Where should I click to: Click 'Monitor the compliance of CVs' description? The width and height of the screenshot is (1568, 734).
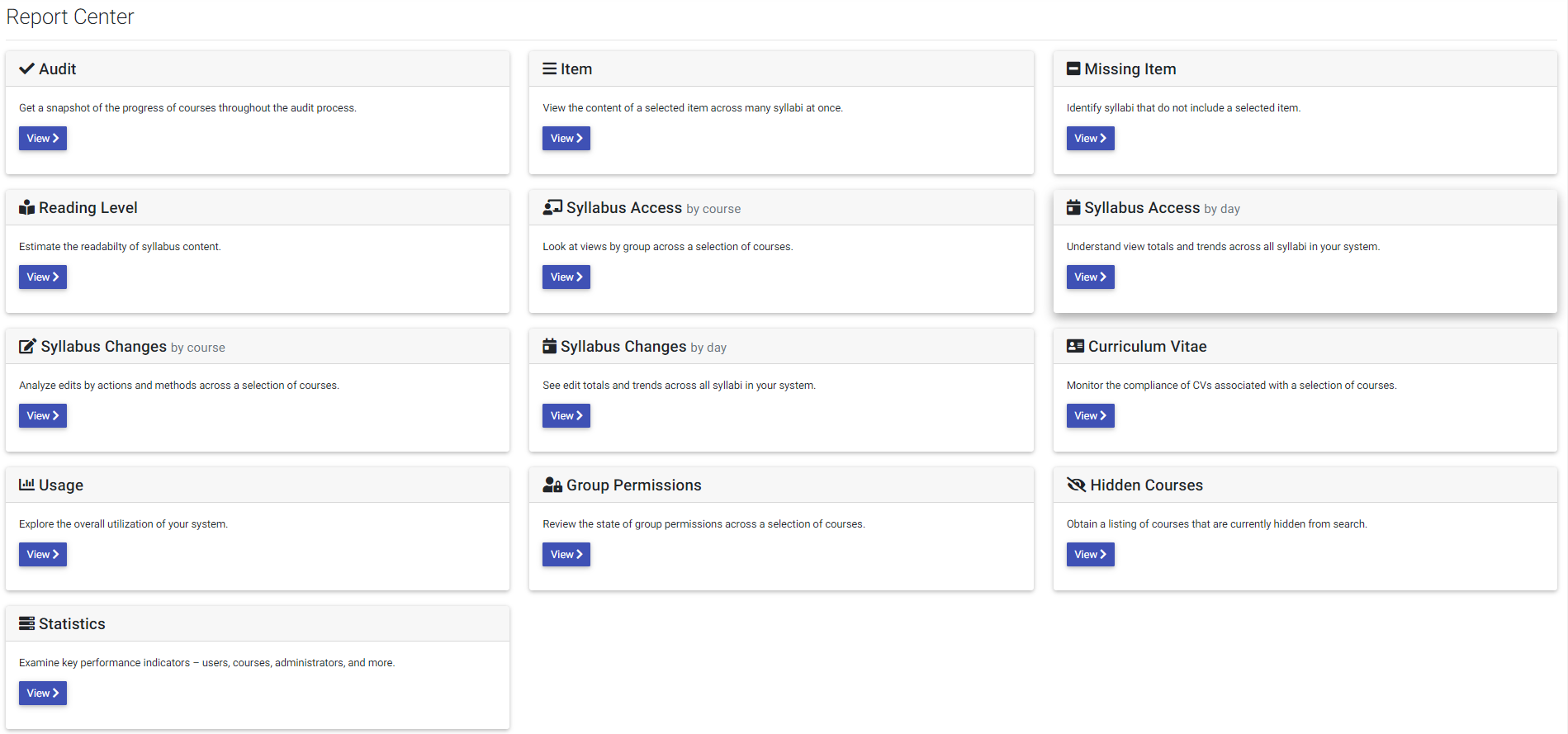click(x=1231, y=385)
